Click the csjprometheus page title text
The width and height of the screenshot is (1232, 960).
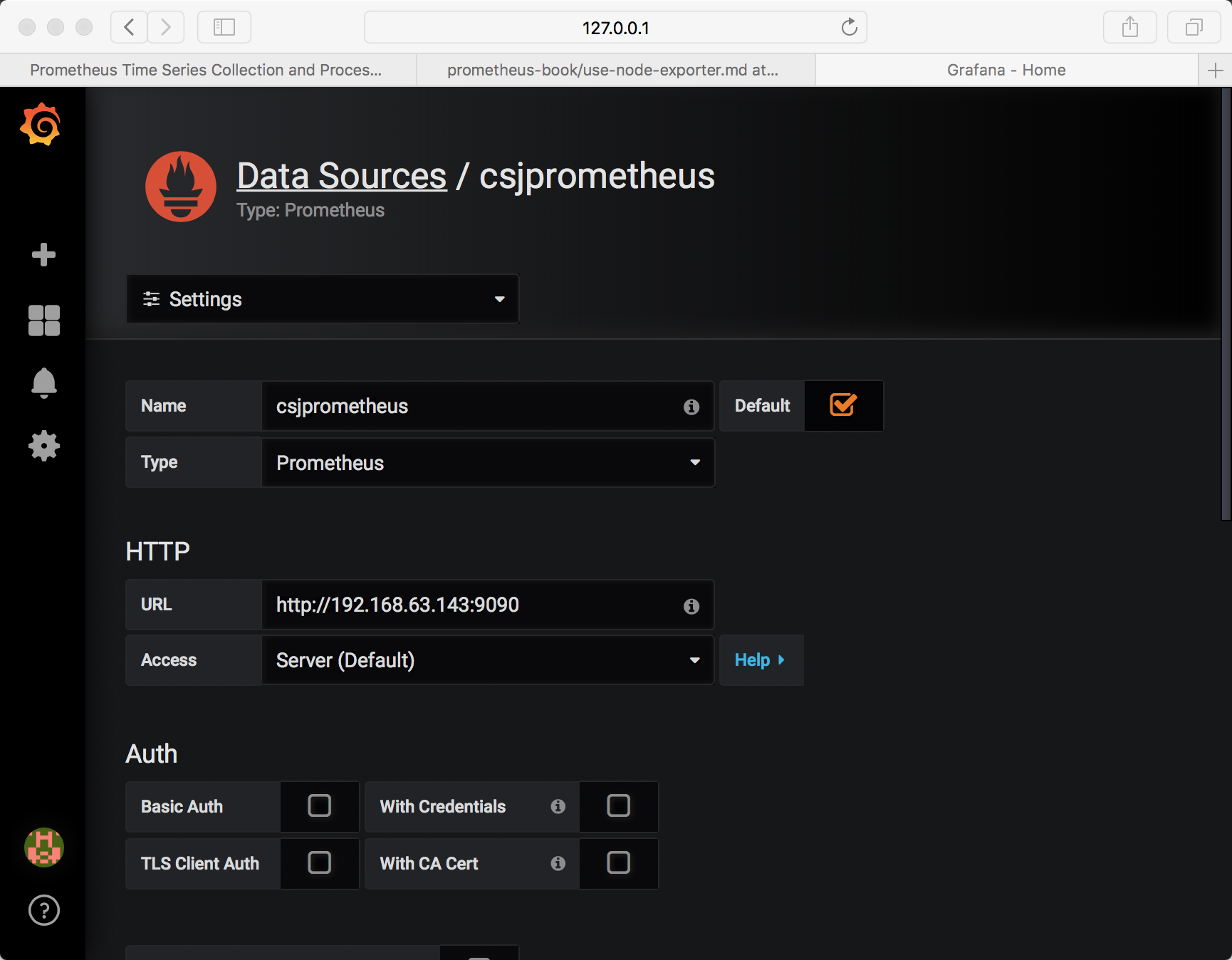point(597,176)
